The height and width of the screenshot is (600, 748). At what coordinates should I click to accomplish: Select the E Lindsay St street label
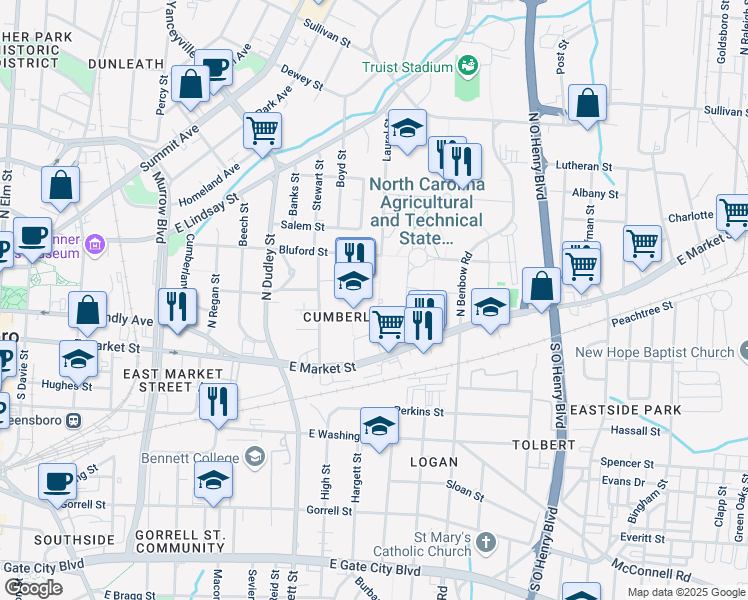[206, 213]
